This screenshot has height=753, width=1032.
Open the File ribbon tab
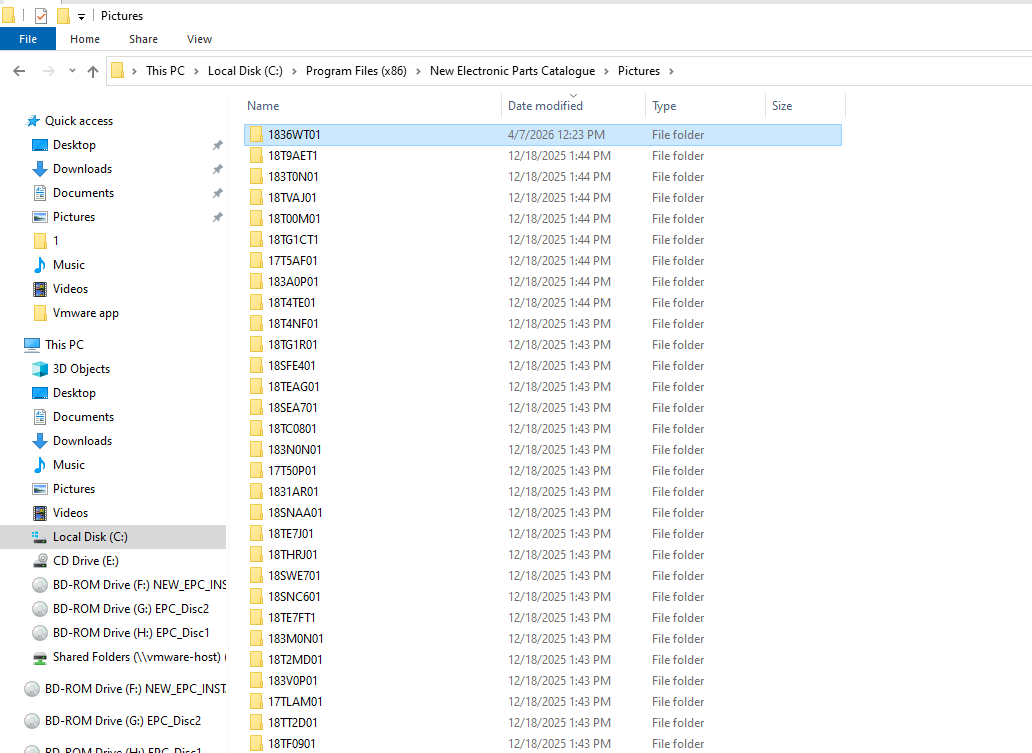click(28, 39)
